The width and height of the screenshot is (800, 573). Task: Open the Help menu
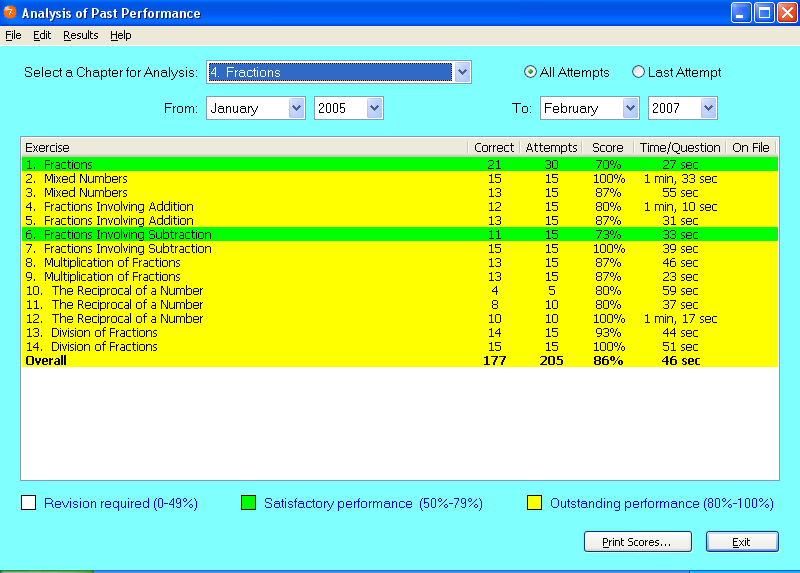pyautogui.click(x=120, y=35)
